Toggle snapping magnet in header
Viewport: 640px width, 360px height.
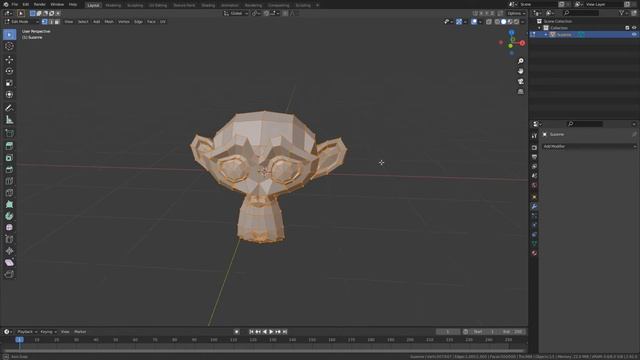pos(266,13)
